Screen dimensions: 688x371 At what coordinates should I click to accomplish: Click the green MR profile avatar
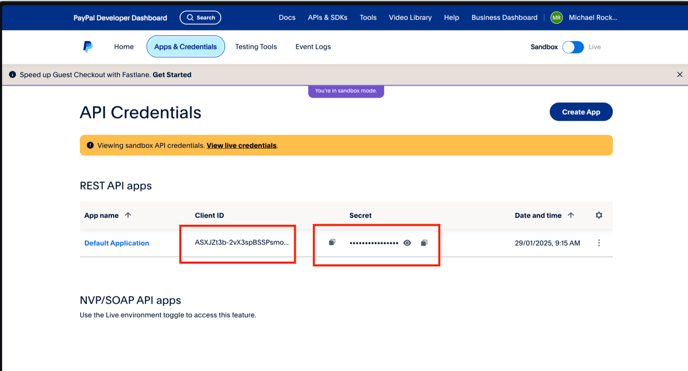pyautogui.click(x=556, y=18)
